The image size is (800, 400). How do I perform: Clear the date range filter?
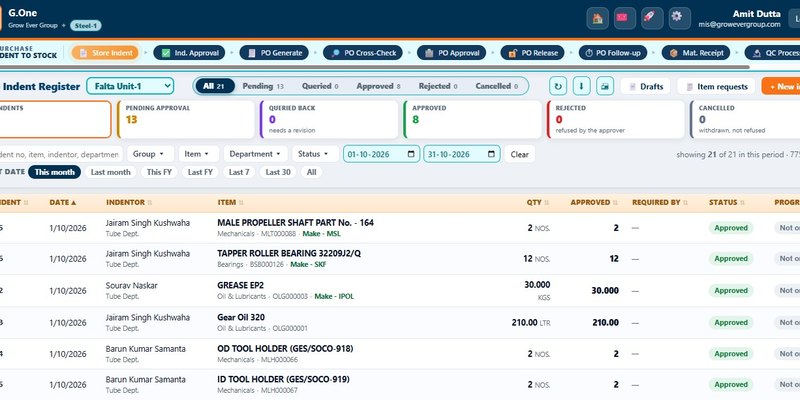tap(519, 154)
